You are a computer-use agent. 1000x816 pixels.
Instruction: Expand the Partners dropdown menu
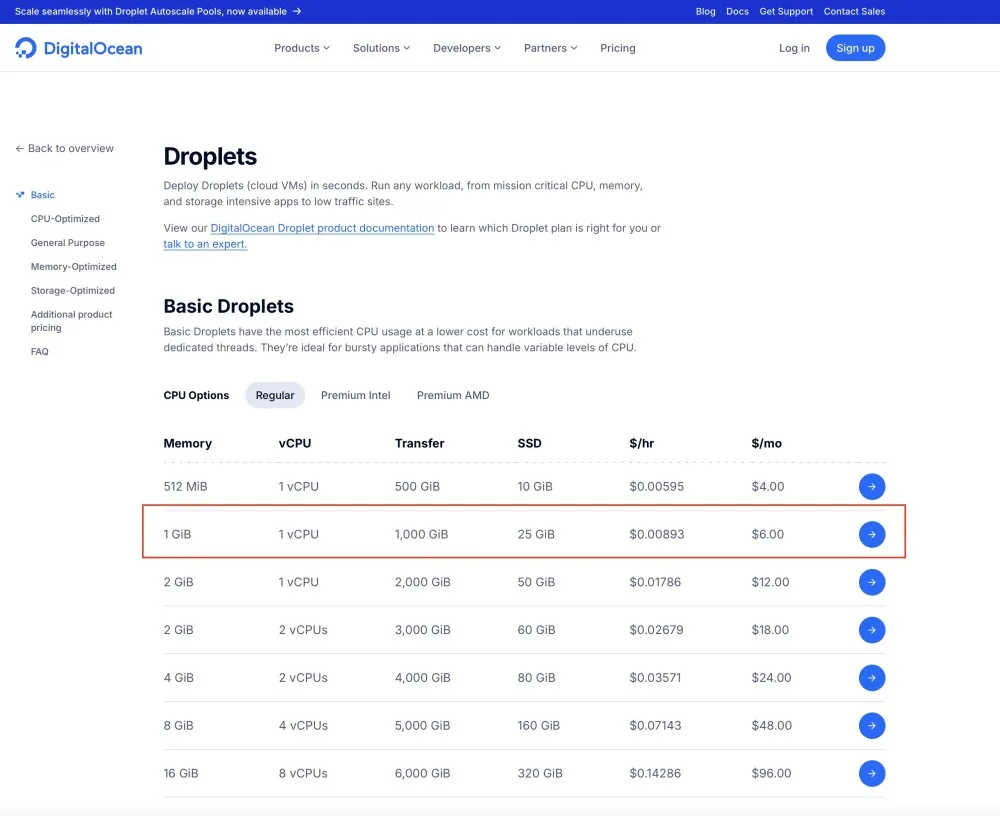tap(550, 48)
